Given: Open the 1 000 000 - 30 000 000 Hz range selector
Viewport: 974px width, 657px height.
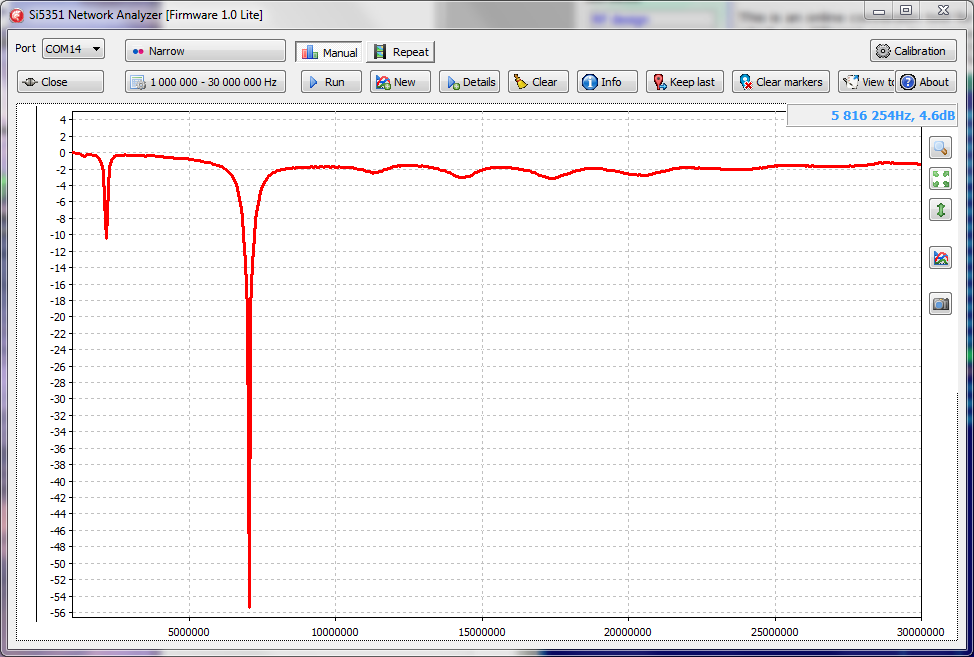Looking at the screenshot, I should point(205,82).
